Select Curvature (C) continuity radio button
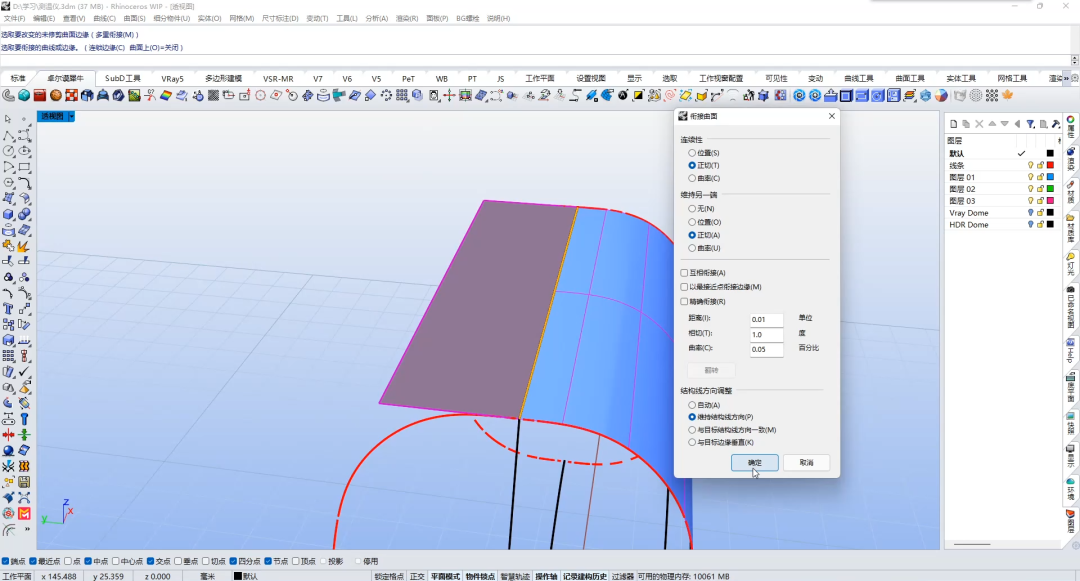 coord(692,178)
